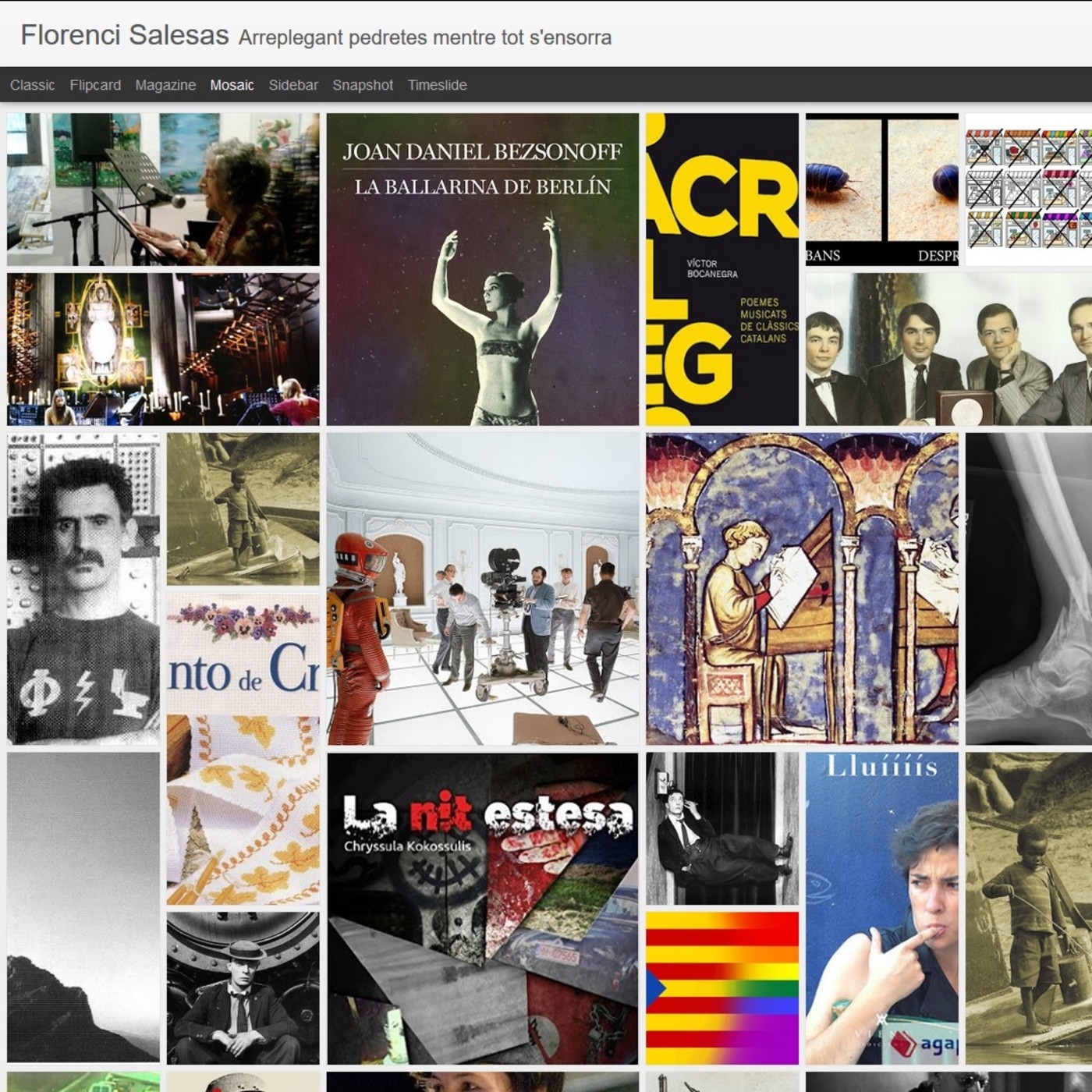Open the four men in suits photo

(948, 349)
